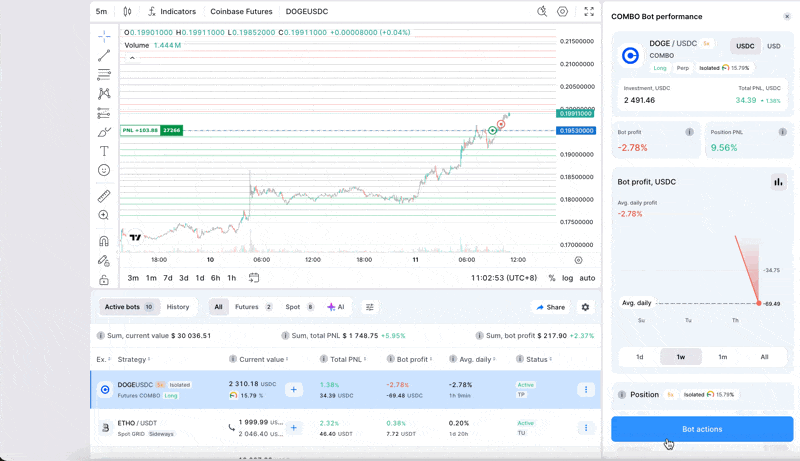Click the plus button on ETHO row
This screenshot has height=461, width=800.
pos(293,428)
